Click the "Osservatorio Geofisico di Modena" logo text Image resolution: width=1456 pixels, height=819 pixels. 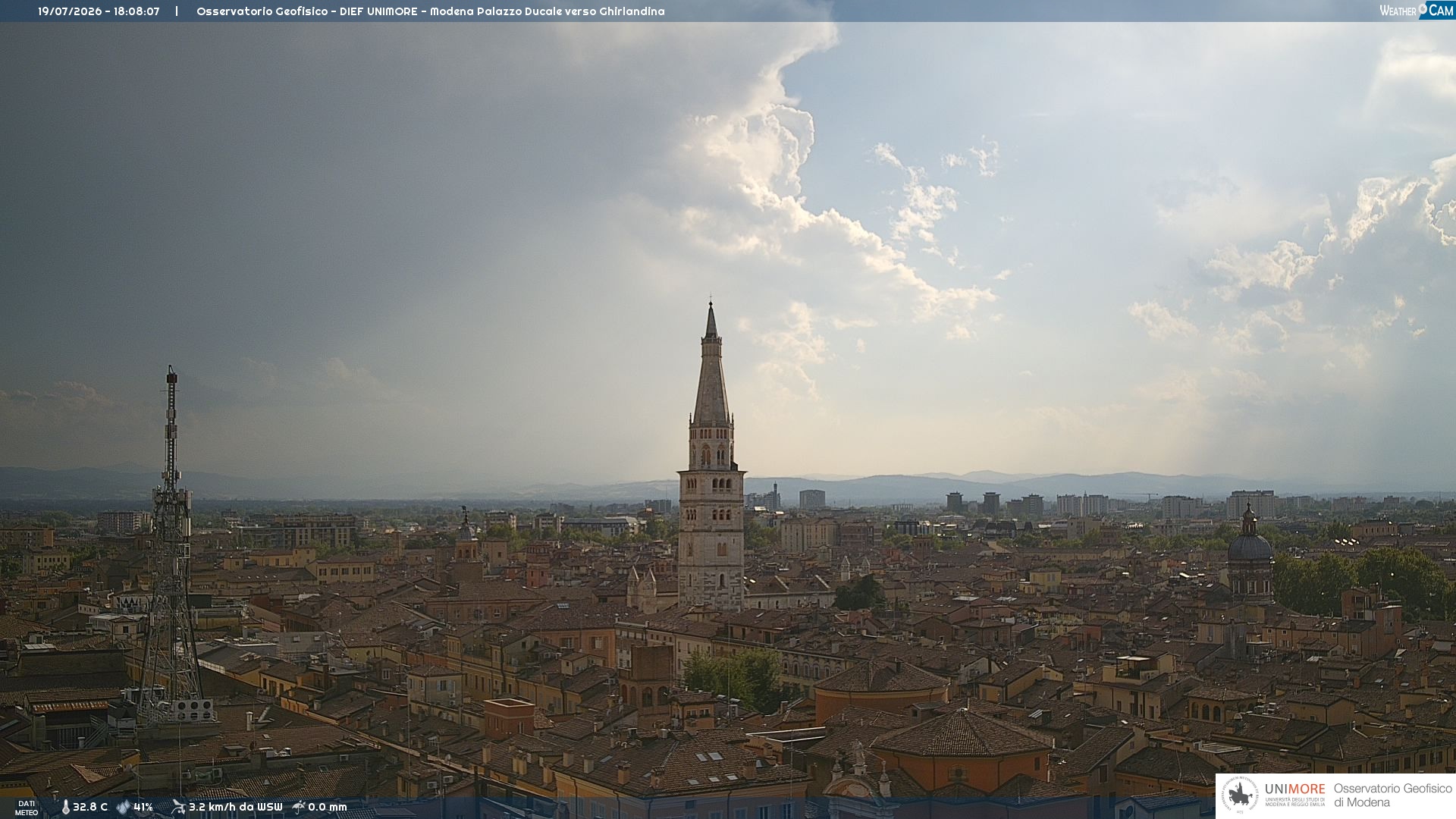click(1392, 795)
